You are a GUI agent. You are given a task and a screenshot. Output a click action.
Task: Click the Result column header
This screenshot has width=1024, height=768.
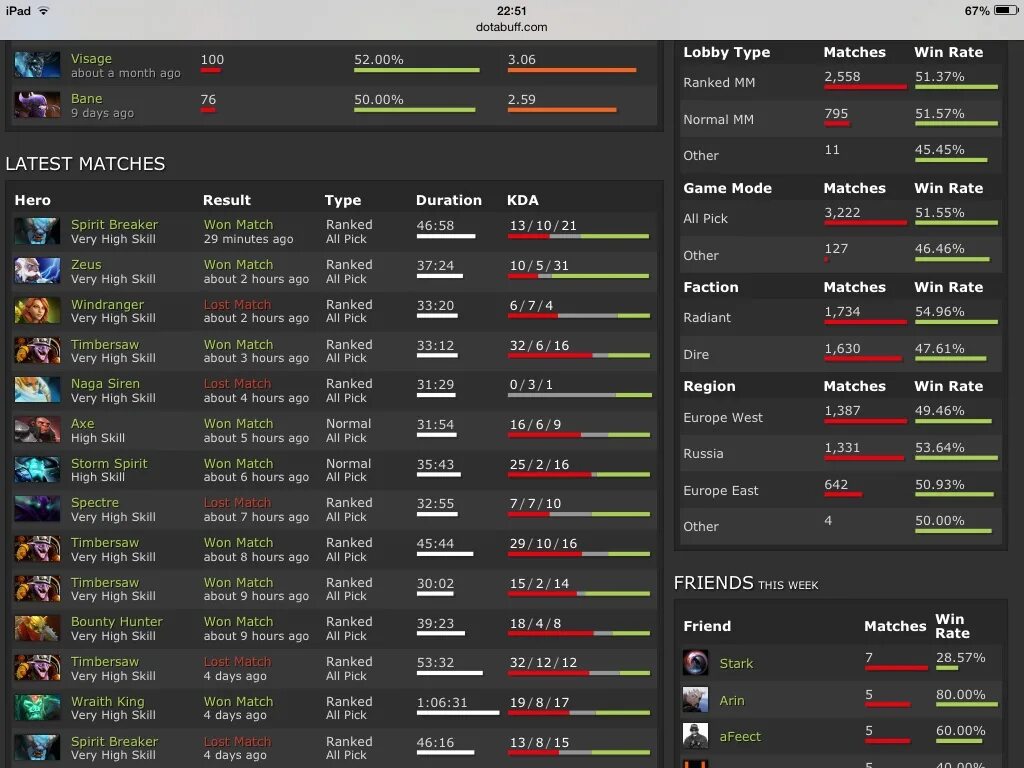pyautogui.click(x=227, y=200)
